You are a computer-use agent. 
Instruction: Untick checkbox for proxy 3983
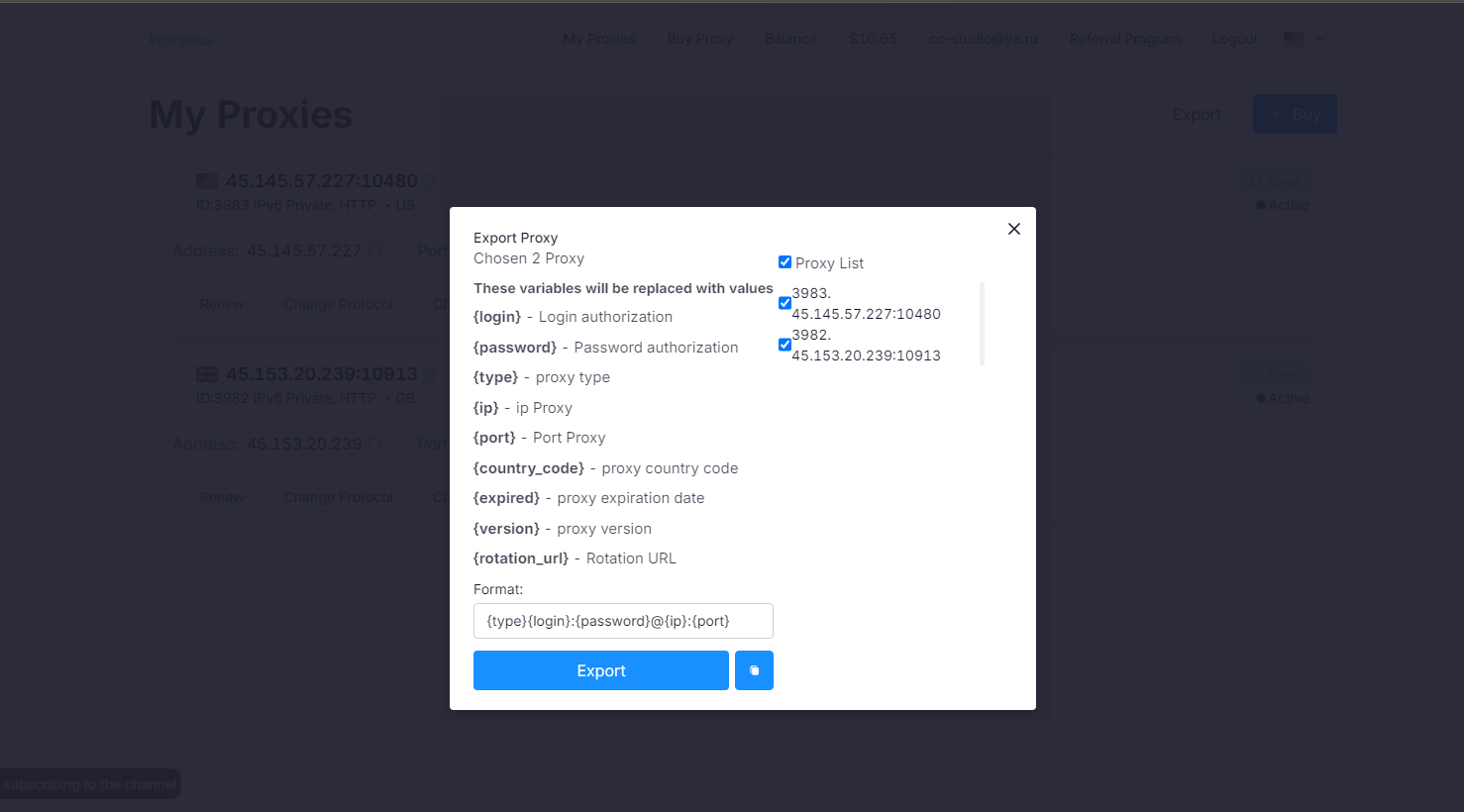coord(784,303)
